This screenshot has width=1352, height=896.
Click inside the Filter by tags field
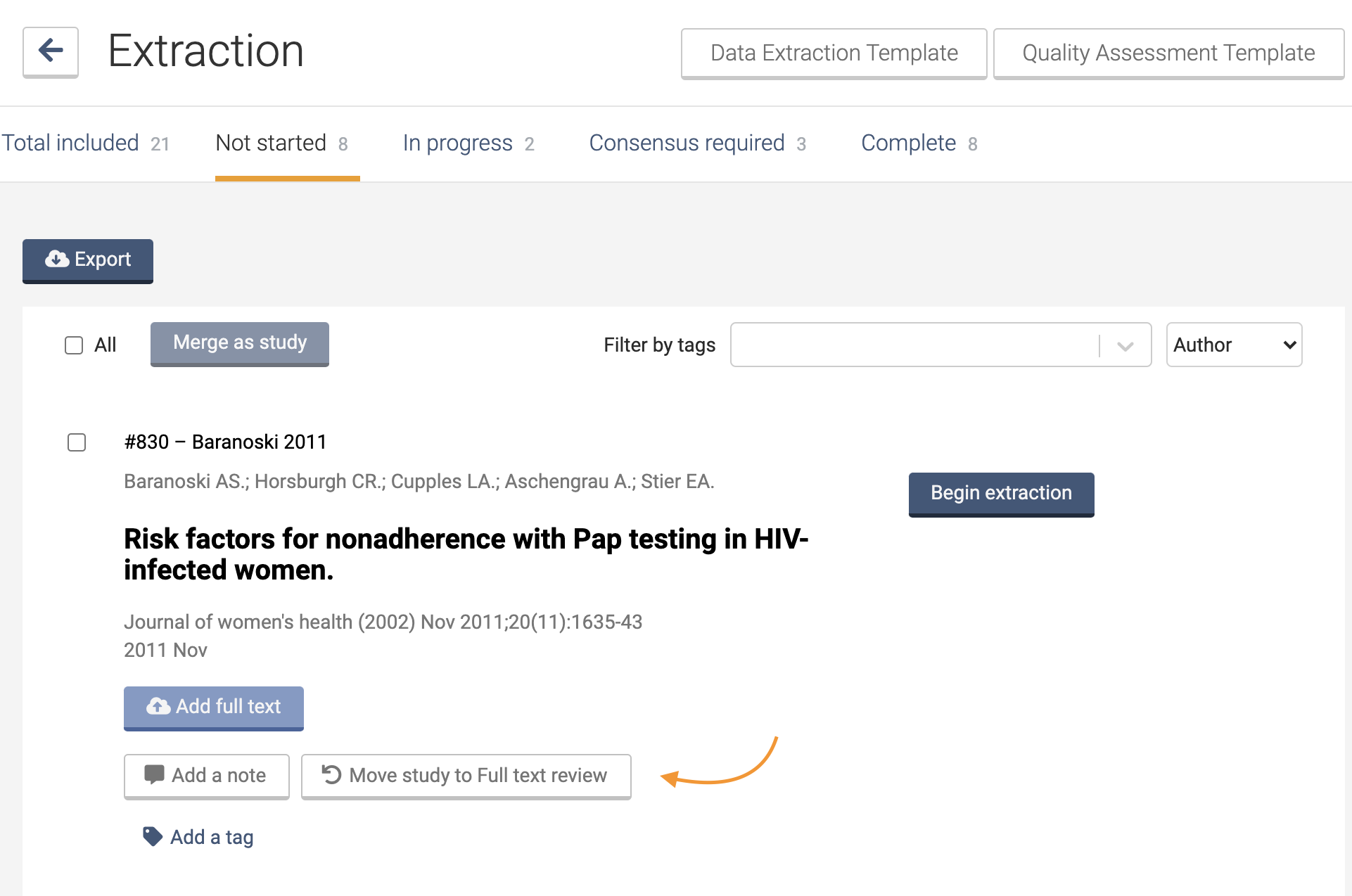tap(914, 345)
